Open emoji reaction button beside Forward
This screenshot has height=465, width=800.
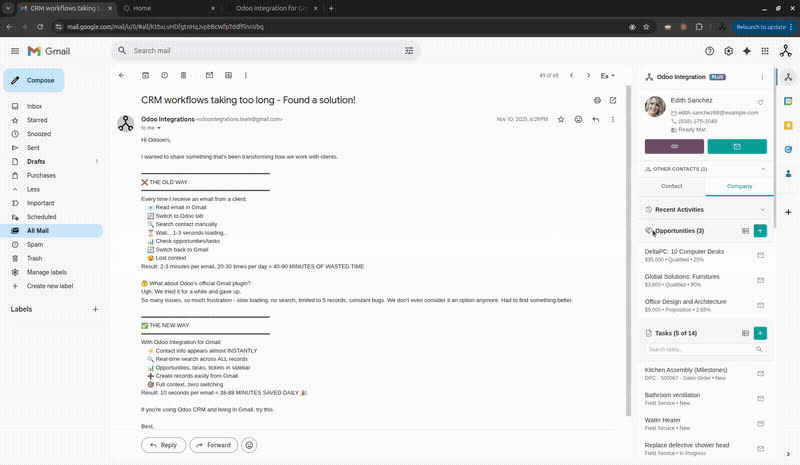click(249, 445)
